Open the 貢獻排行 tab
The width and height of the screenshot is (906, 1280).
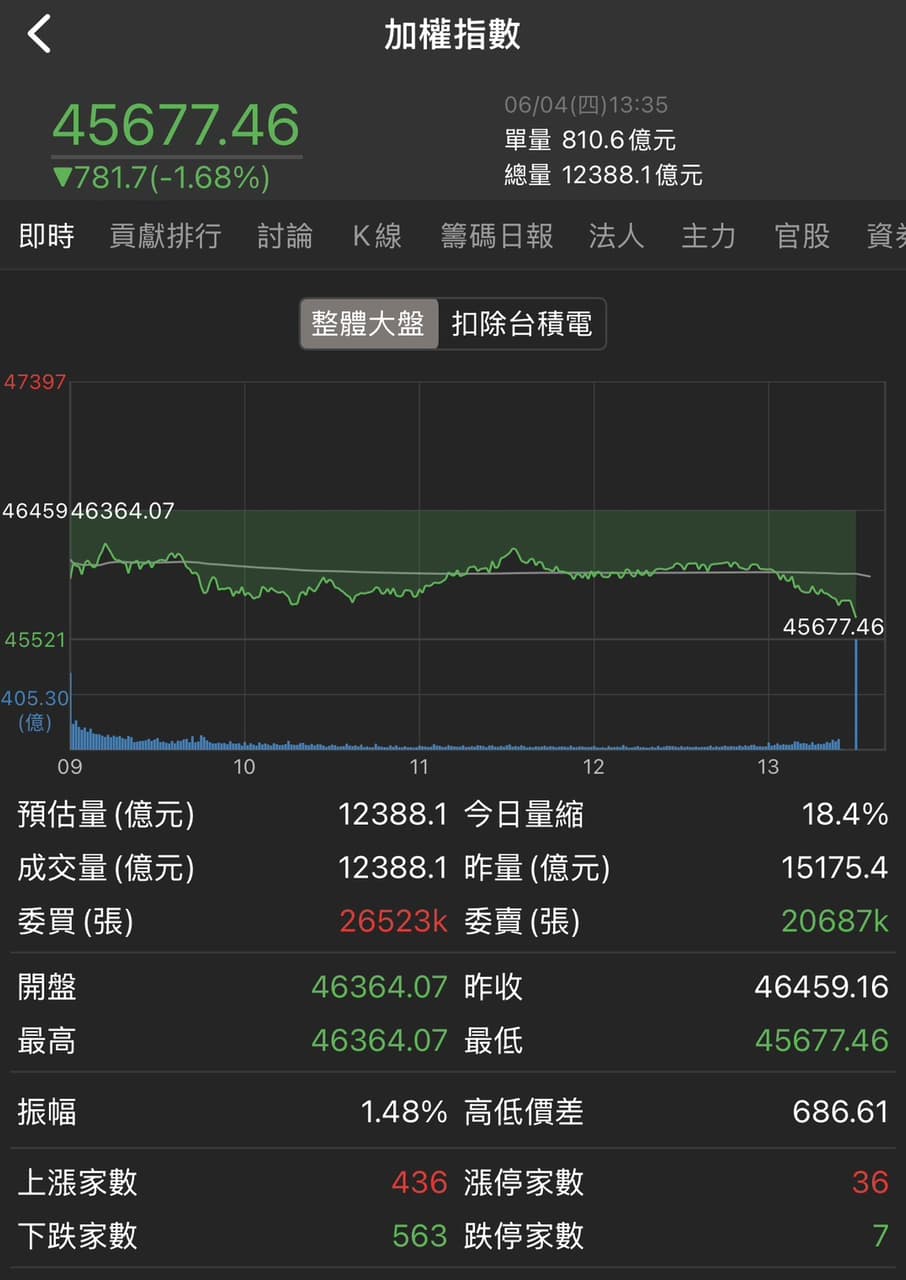[165, 236]
